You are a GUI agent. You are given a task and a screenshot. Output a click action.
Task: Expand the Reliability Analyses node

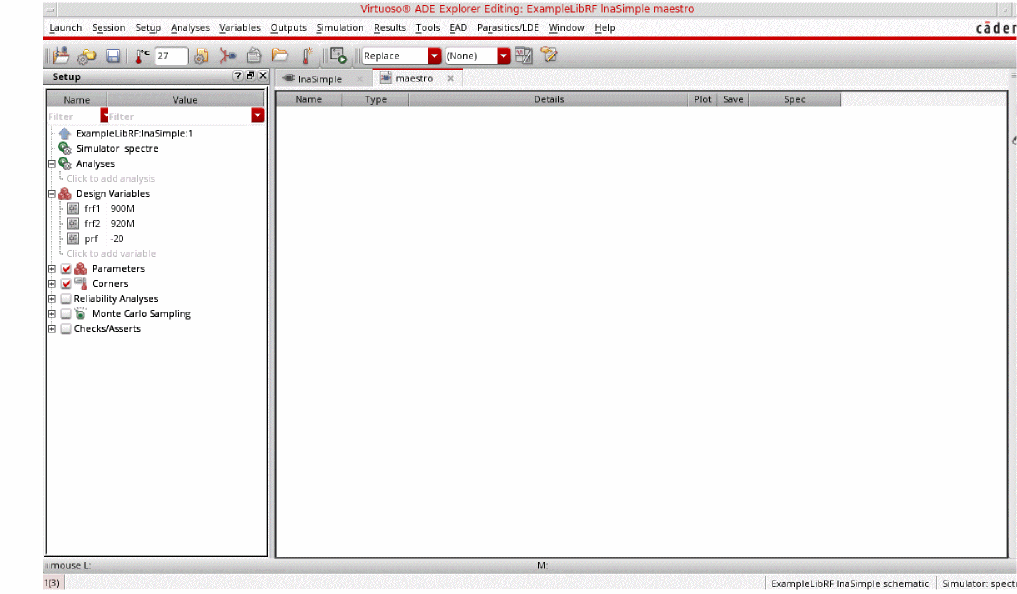tap(51, 299)
